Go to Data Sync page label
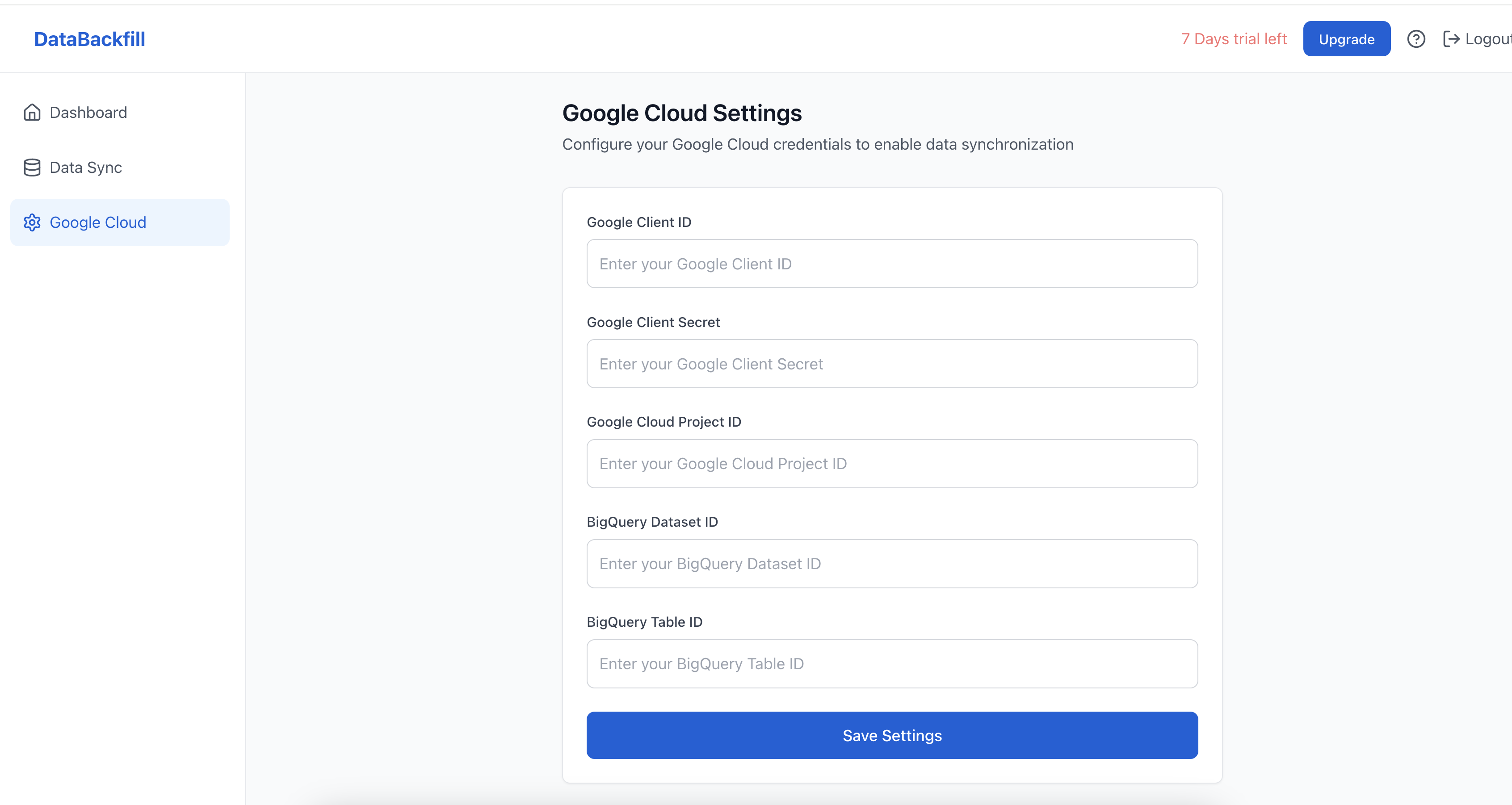 (x=86, y=167)
